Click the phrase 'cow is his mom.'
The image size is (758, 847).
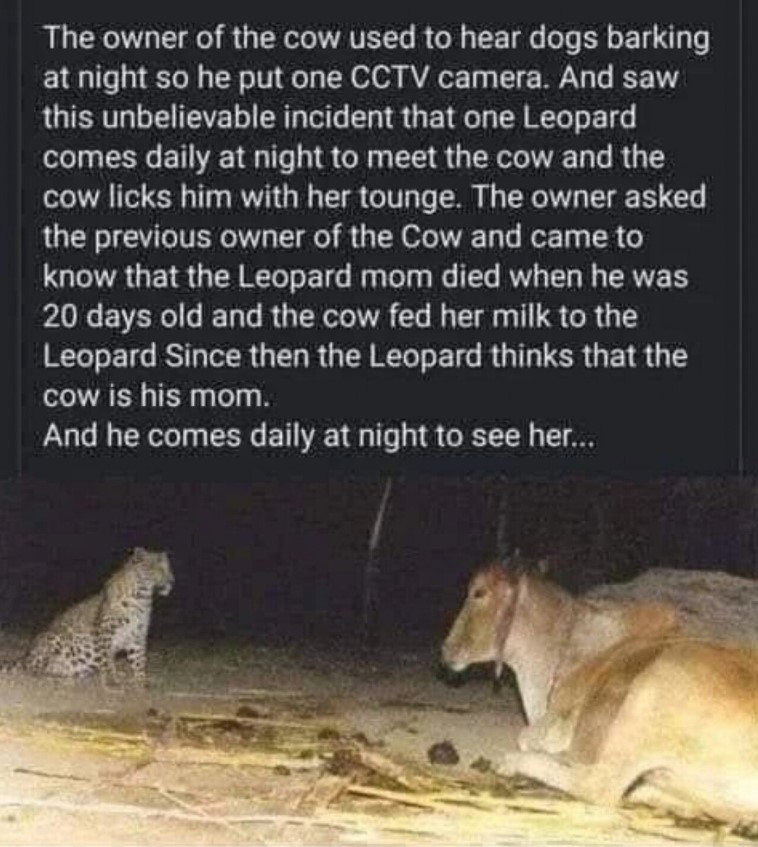point(155,396)
